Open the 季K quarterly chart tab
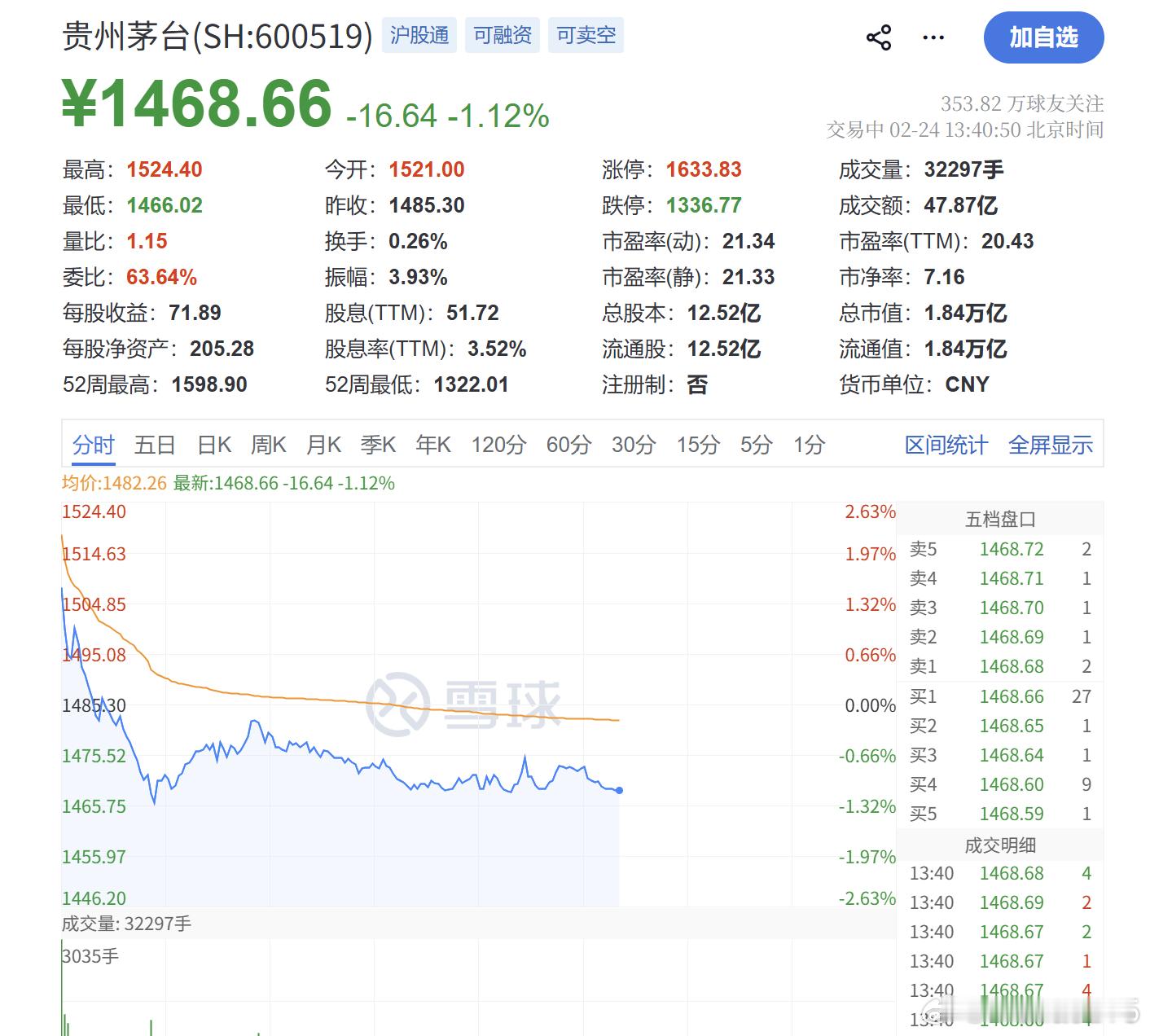 coord(379,445)
